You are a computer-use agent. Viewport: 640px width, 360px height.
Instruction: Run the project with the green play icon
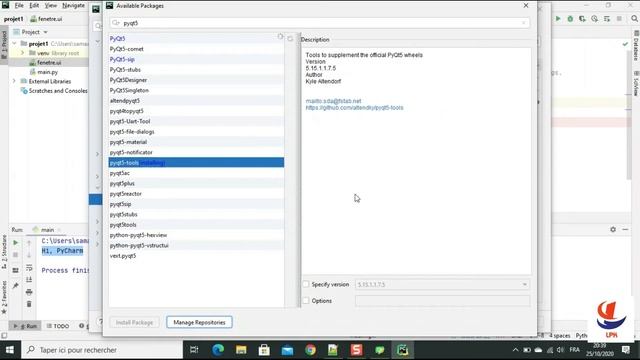(x=558, y=19)
